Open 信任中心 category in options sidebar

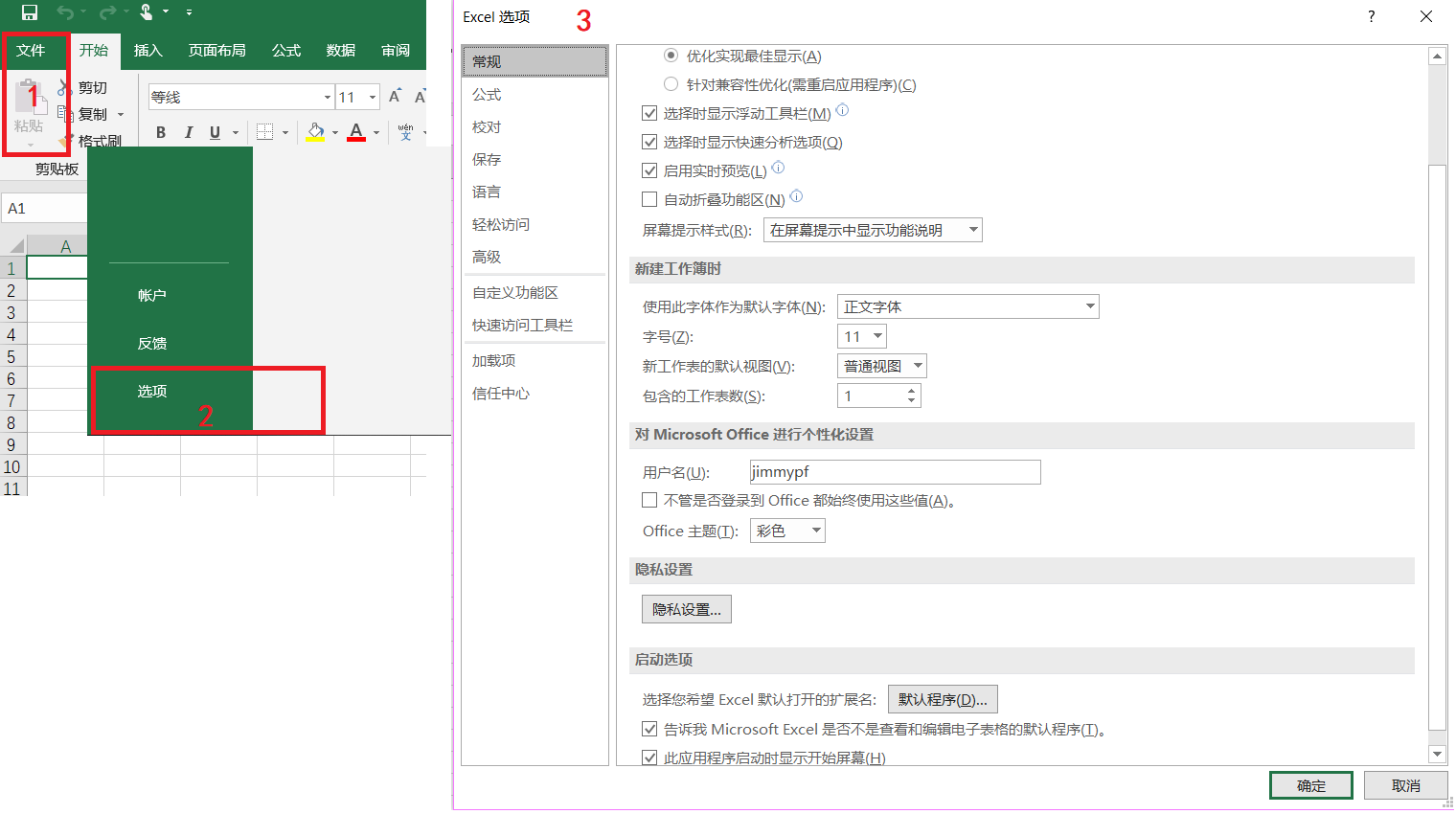click(535, 393)
